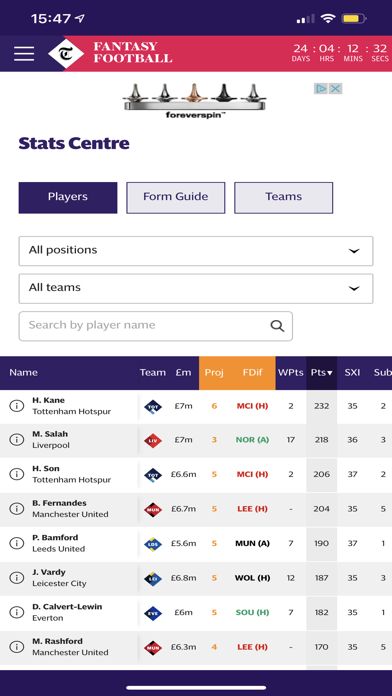Select the Players tab
Screen dimensions: 392x696
pos(68,198)
